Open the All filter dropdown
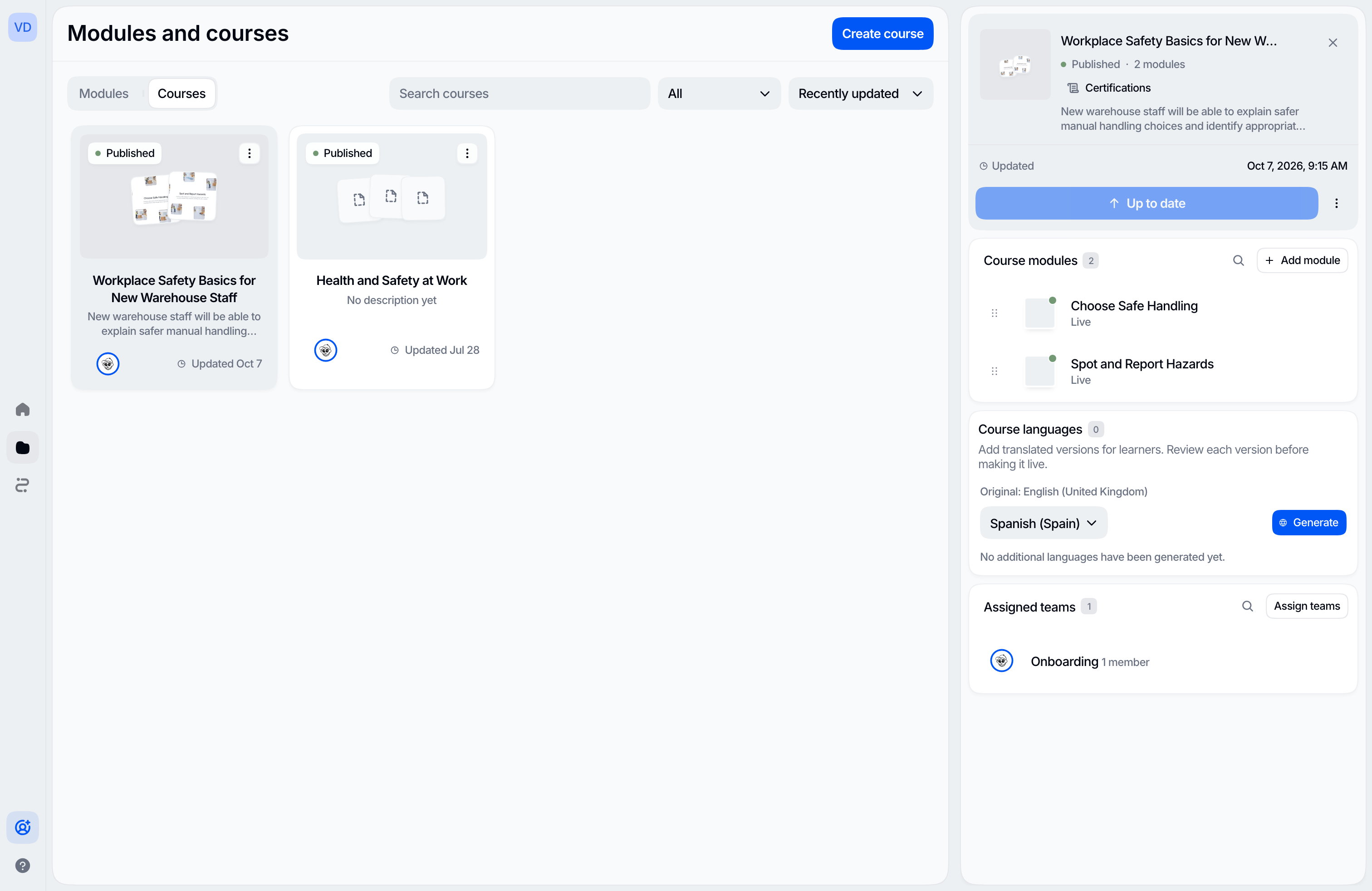 [x=719, y=93]
